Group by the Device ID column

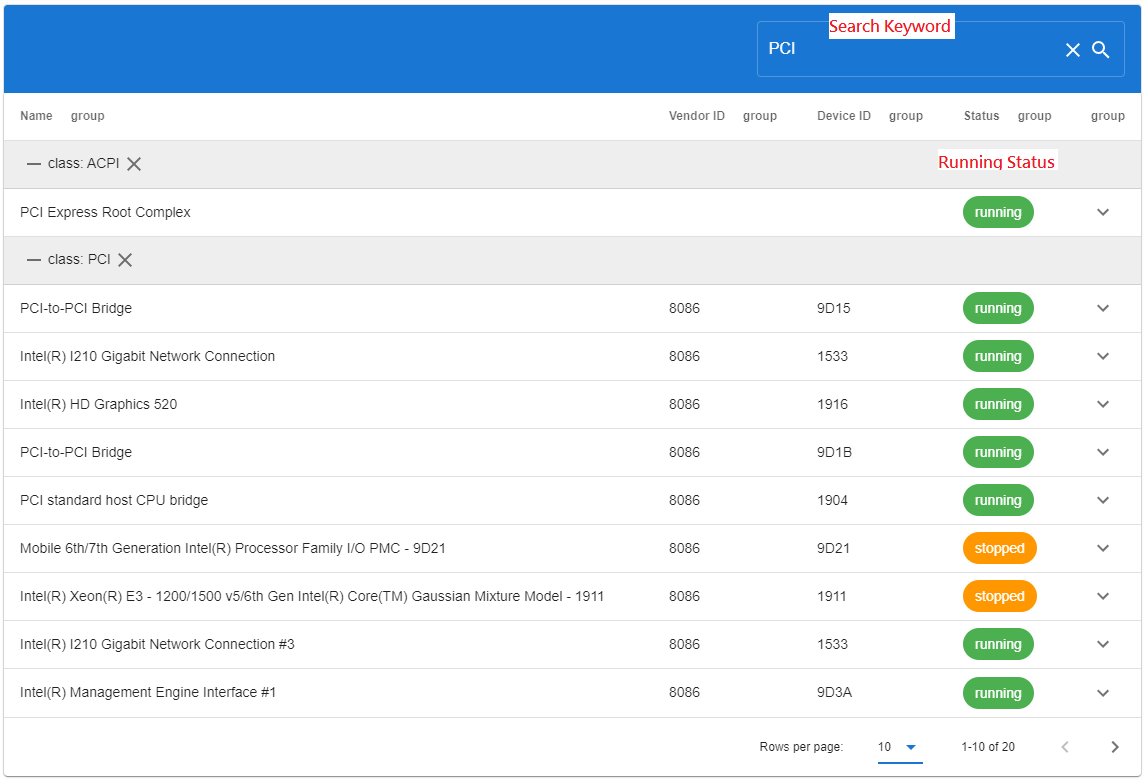click(x=905, y=116)
